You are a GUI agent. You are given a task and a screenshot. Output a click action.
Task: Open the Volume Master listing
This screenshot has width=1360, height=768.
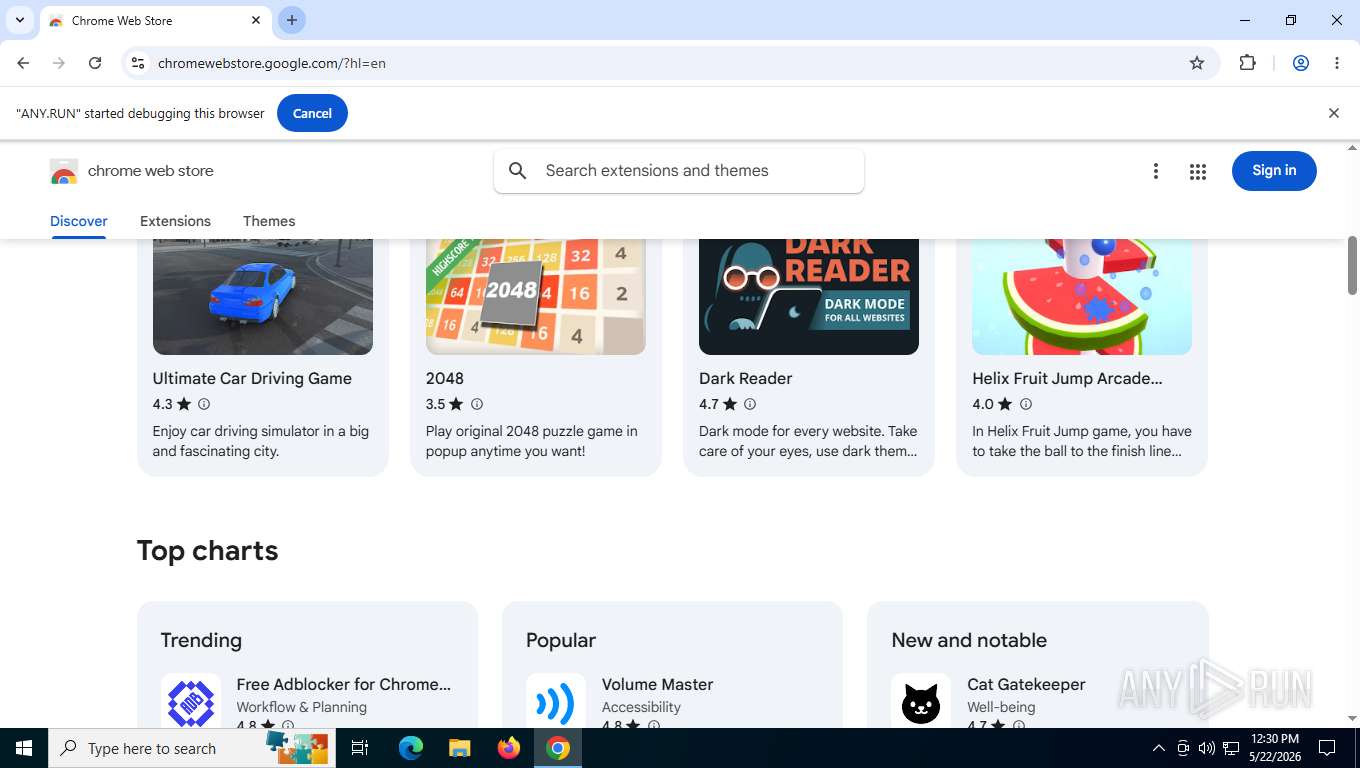(657, 684)
